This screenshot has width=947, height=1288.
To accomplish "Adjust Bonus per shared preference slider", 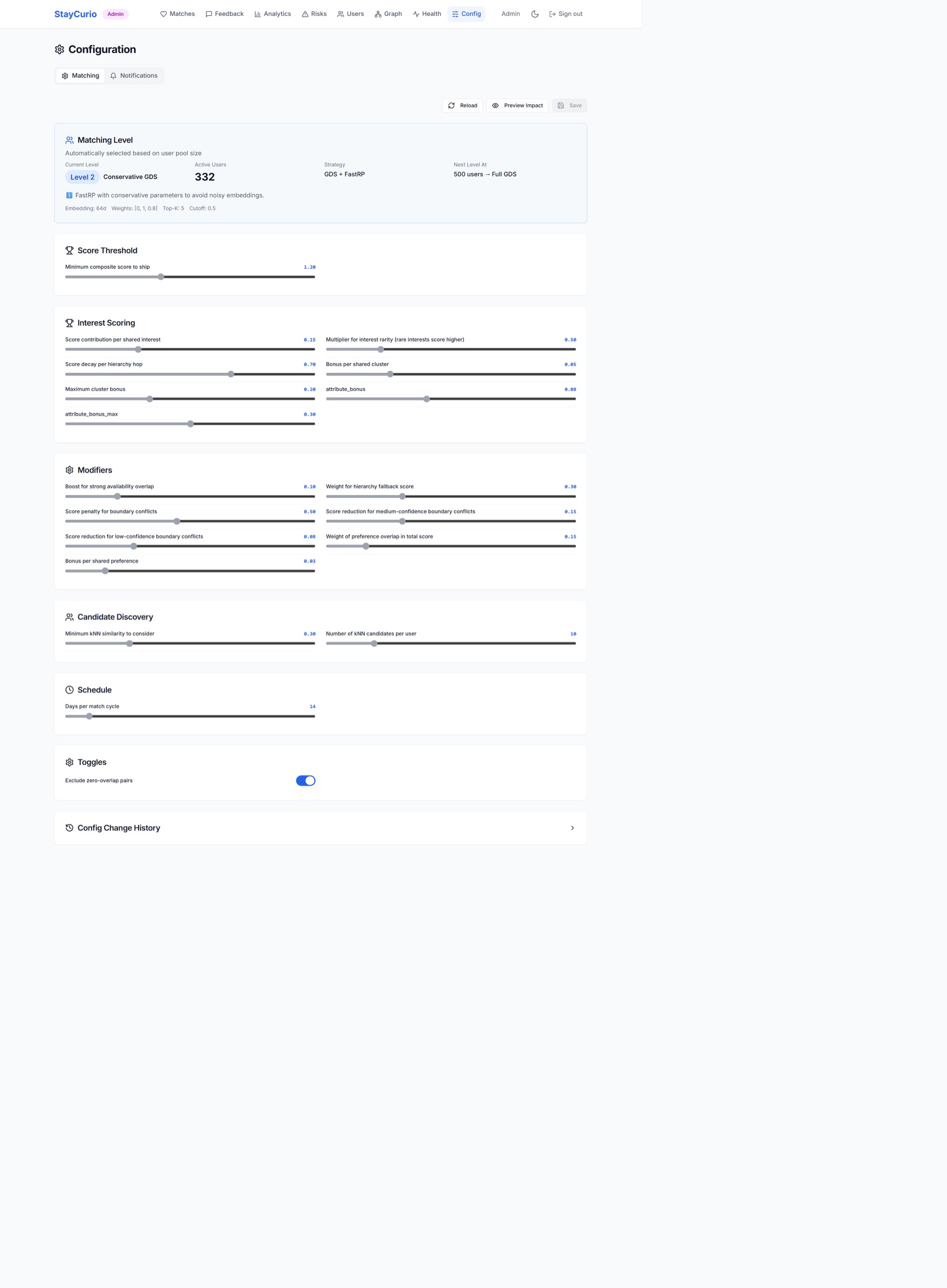I will pyautogui.click(x=190, y=571).
